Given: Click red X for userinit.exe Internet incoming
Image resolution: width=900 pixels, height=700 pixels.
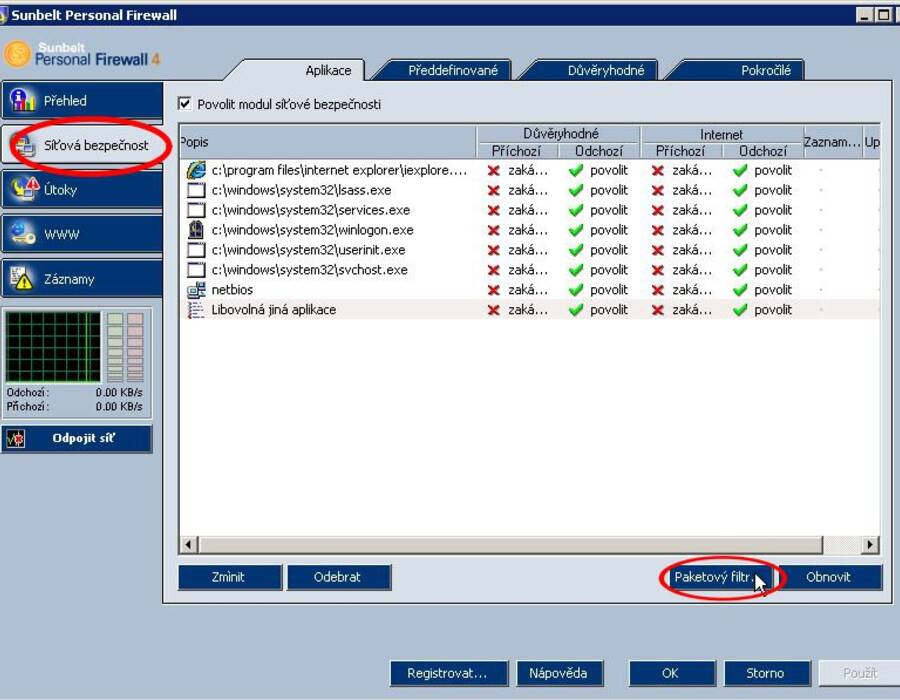Looking at the screenshot, I should [x=658, y=250].
